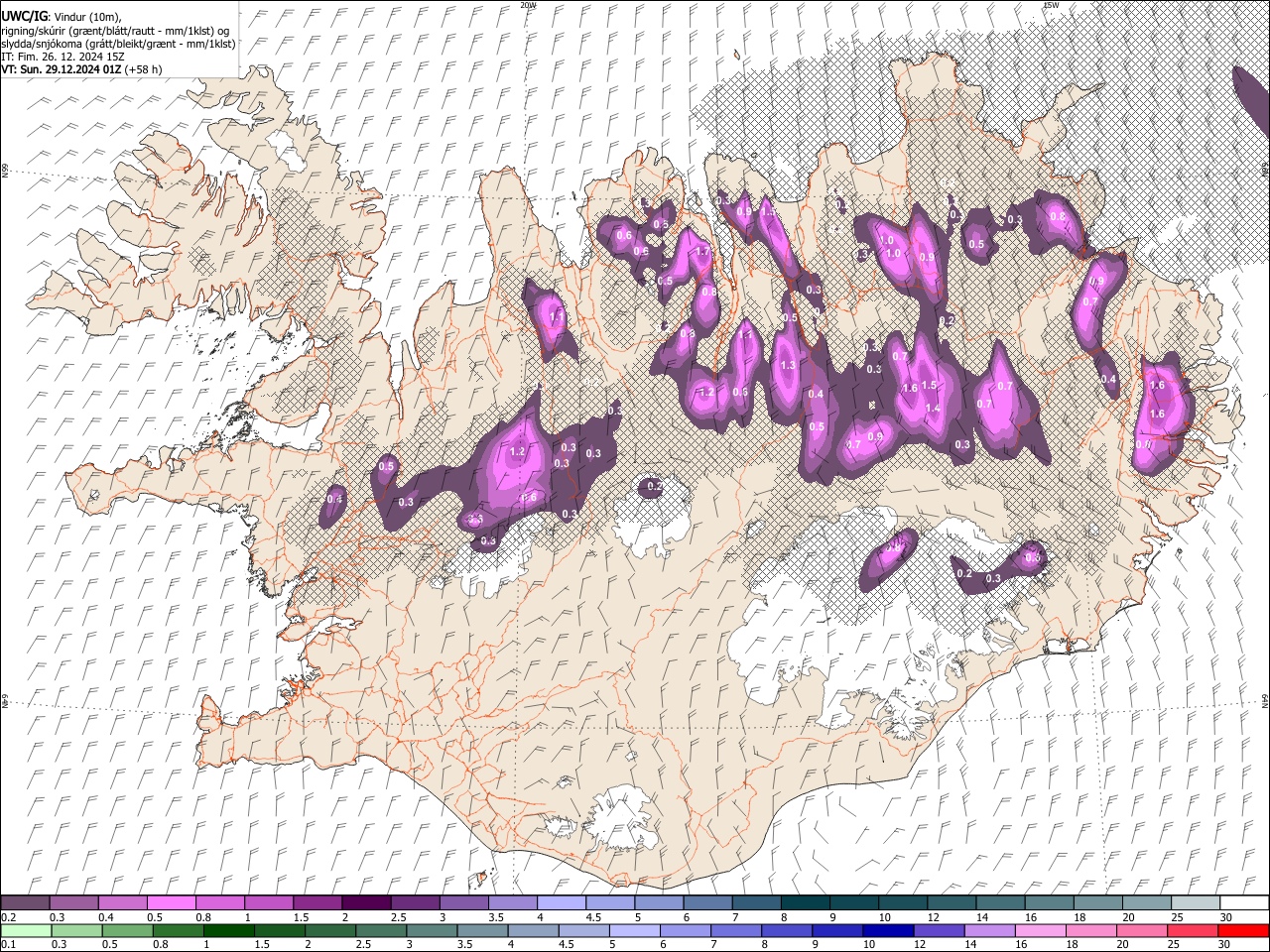The height and width of the screenshot is (952, 1270).
Task: Click the snow legend swatch between 8 and 9
Action: (806, 903)
